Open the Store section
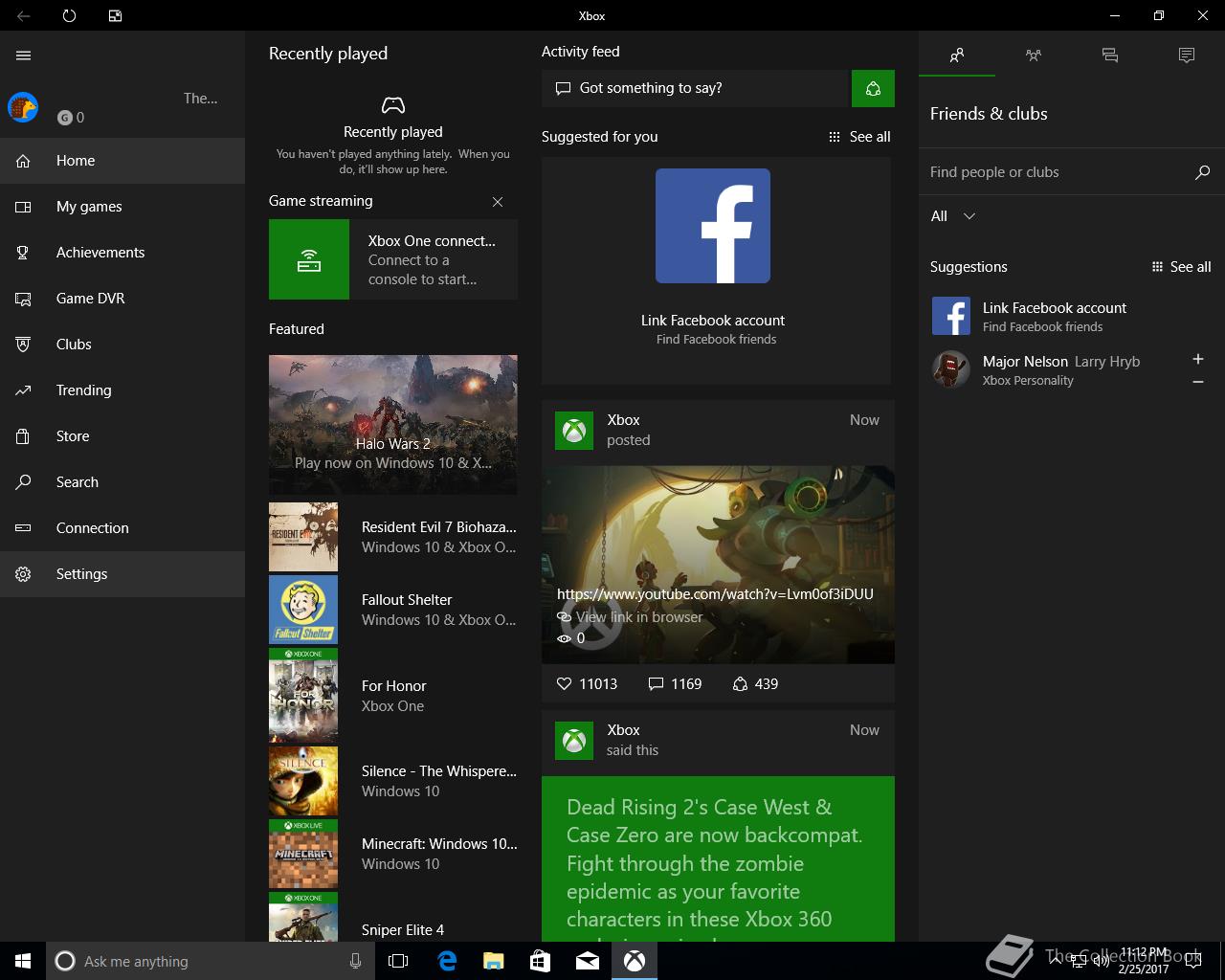 coord(122,436)
